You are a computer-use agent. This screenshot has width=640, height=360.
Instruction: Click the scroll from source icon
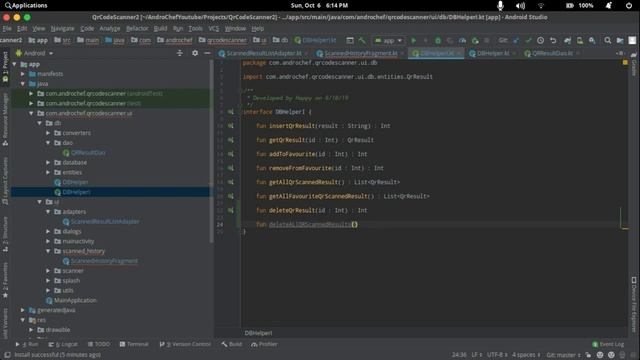(x=180, y=53)
